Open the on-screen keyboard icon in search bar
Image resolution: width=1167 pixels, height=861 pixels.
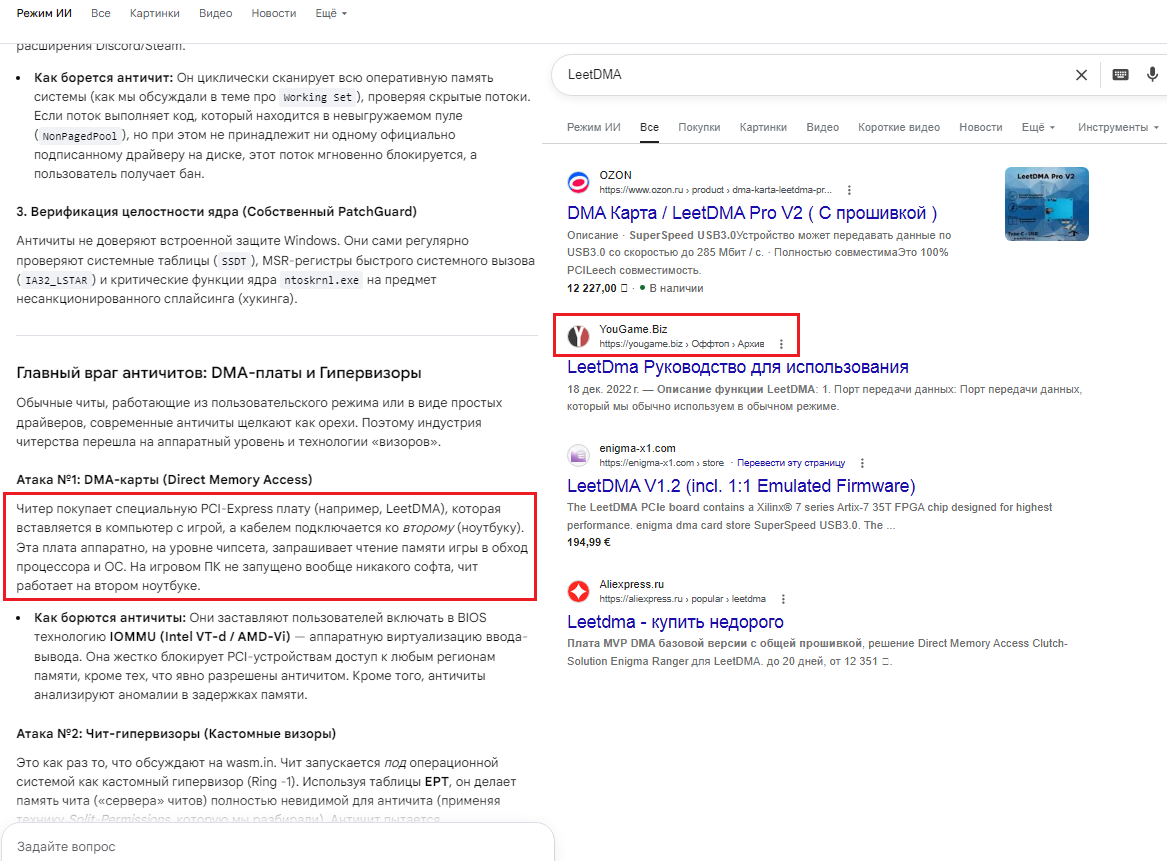[1120, 74]
